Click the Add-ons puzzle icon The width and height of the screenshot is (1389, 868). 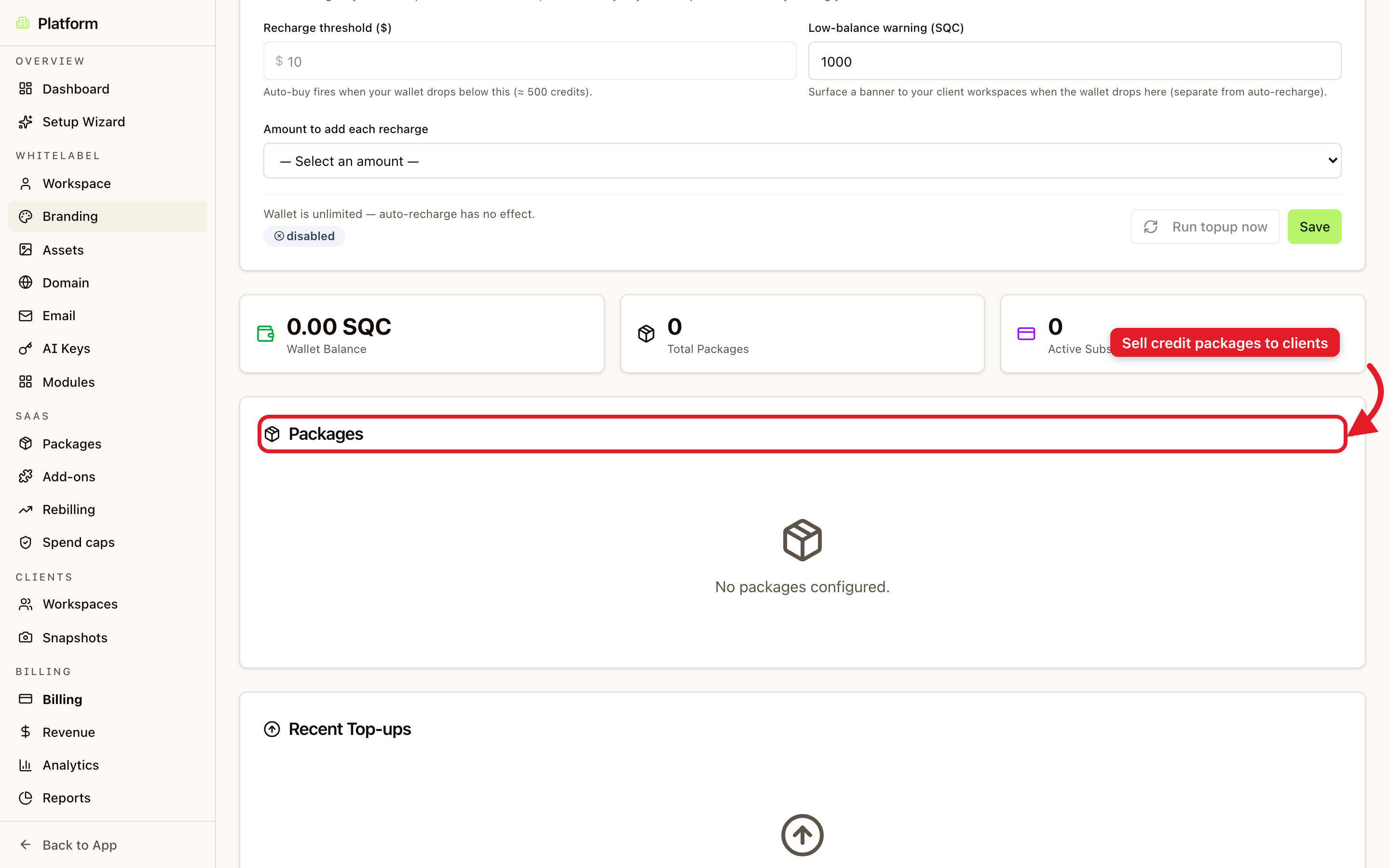pos(25,476)
